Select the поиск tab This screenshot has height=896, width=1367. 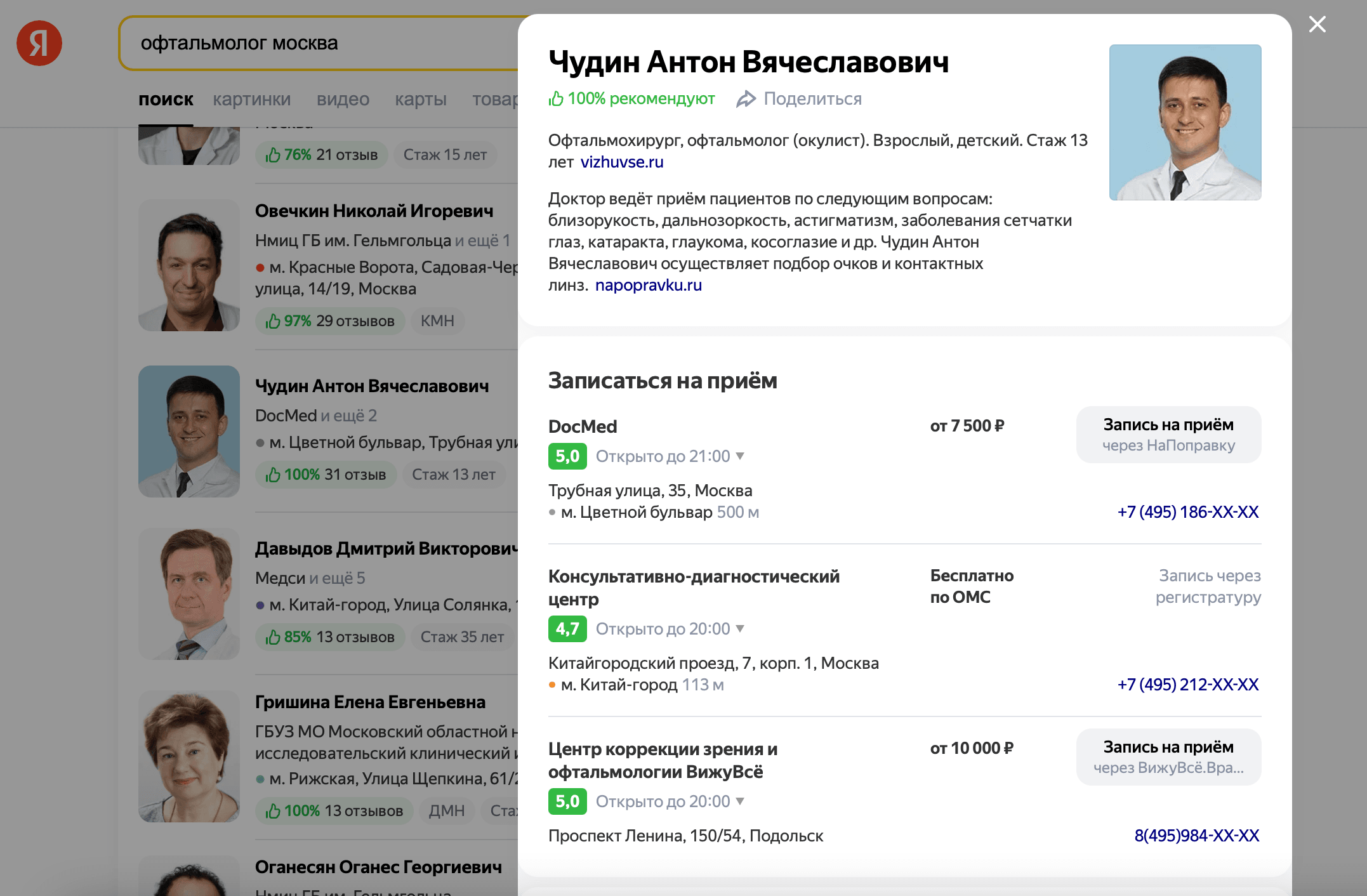(x=166, y=100)
